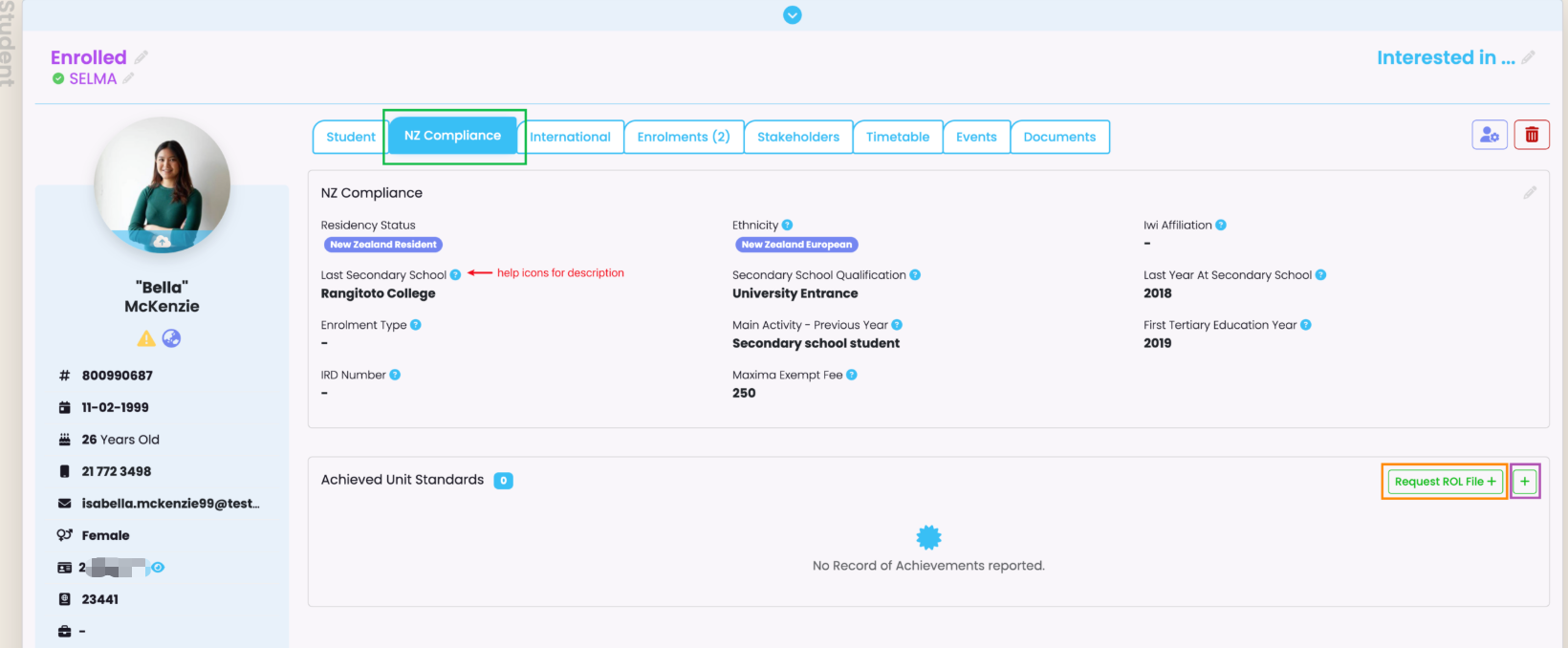Reveal the hidden ID number with eye icon
This screenshot has width=1568, height=648.
point(159,568)
